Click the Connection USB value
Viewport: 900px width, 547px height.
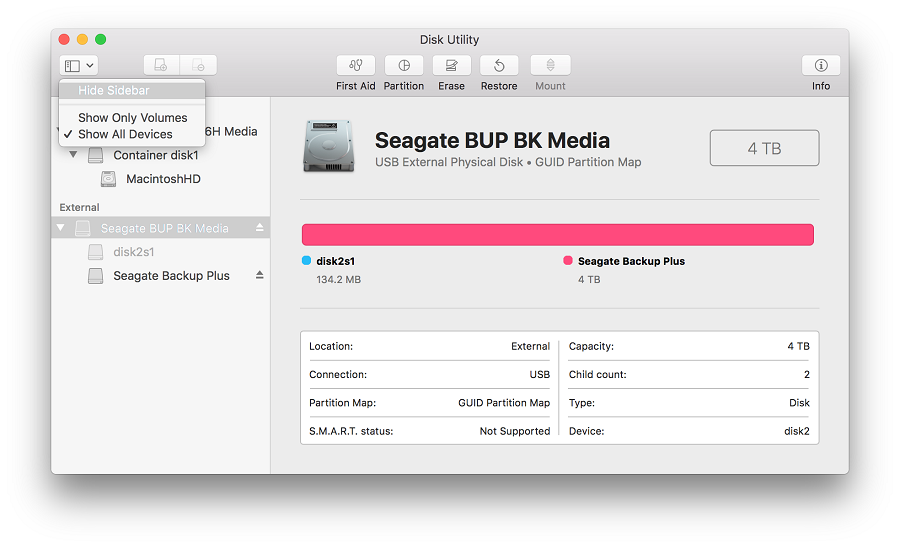(540, 375)
